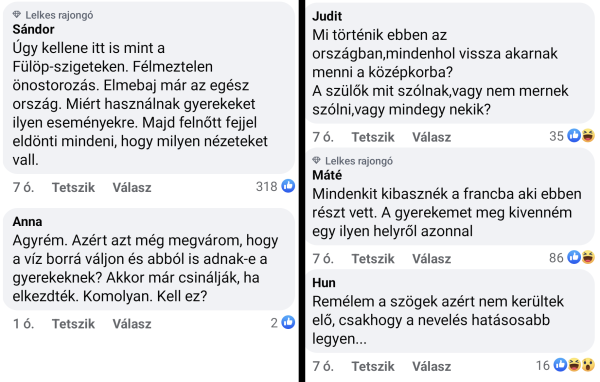Click the like reaction icon on Sándor's comment
This screenshot has height=382, width=600.
[288, 186]
